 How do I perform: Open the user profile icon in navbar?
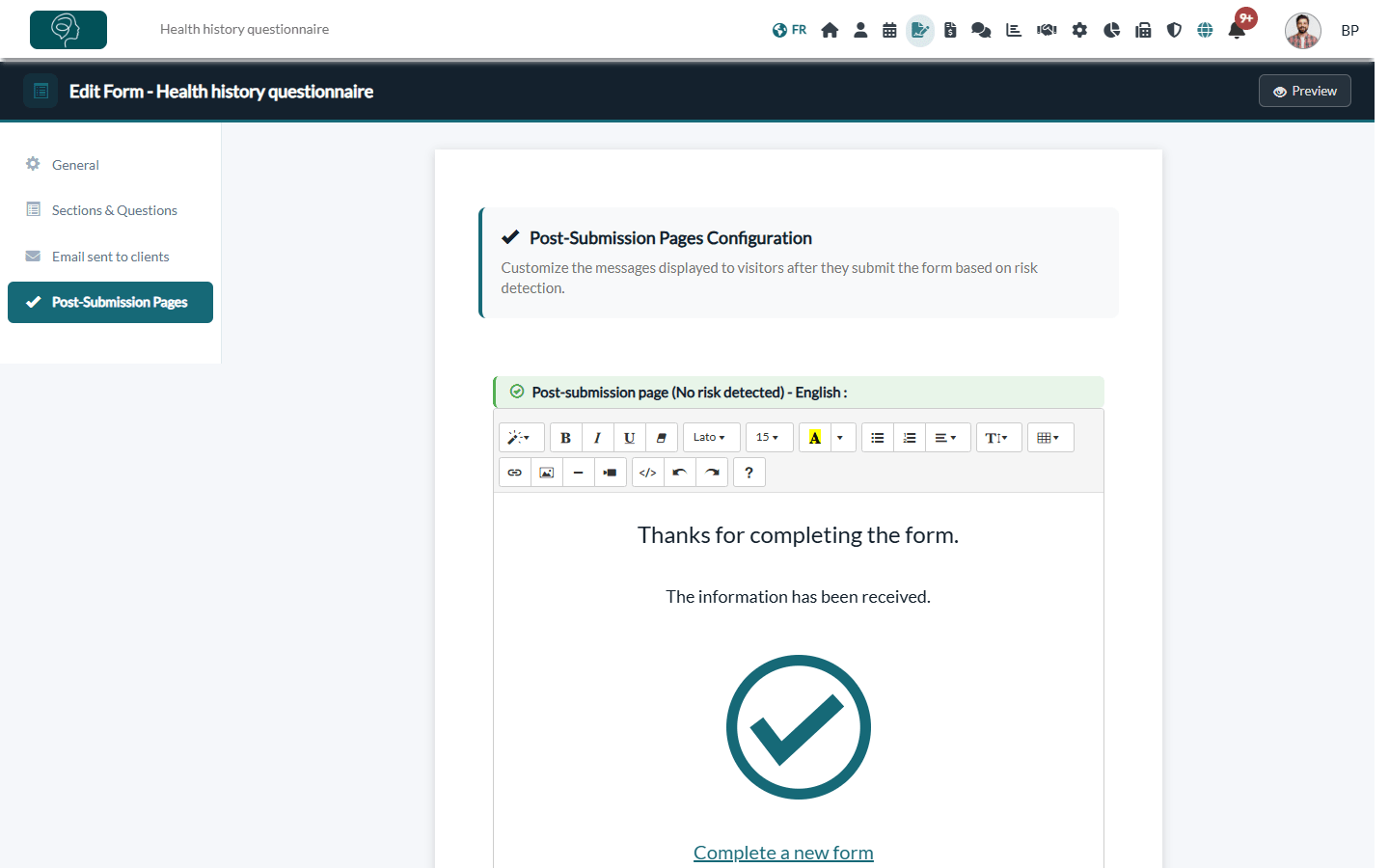pos(860,30)
